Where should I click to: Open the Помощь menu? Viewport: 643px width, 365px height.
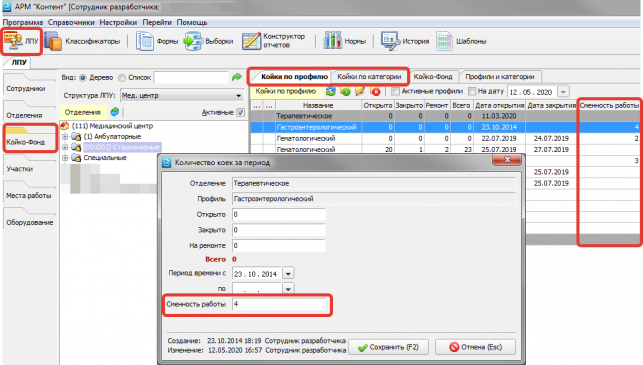[192, 22]
